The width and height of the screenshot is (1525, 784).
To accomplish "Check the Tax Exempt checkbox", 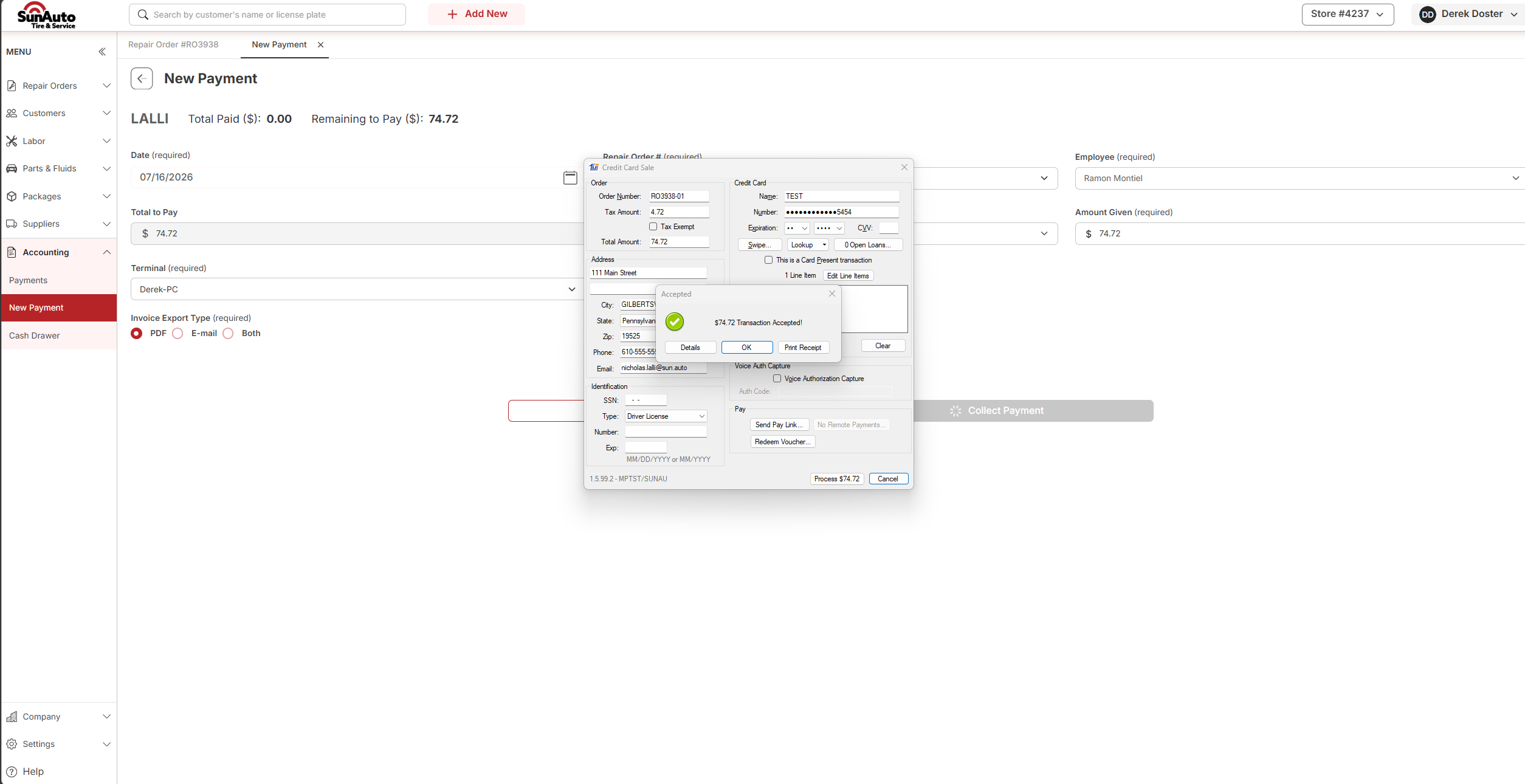I will [x=653, y=226].
